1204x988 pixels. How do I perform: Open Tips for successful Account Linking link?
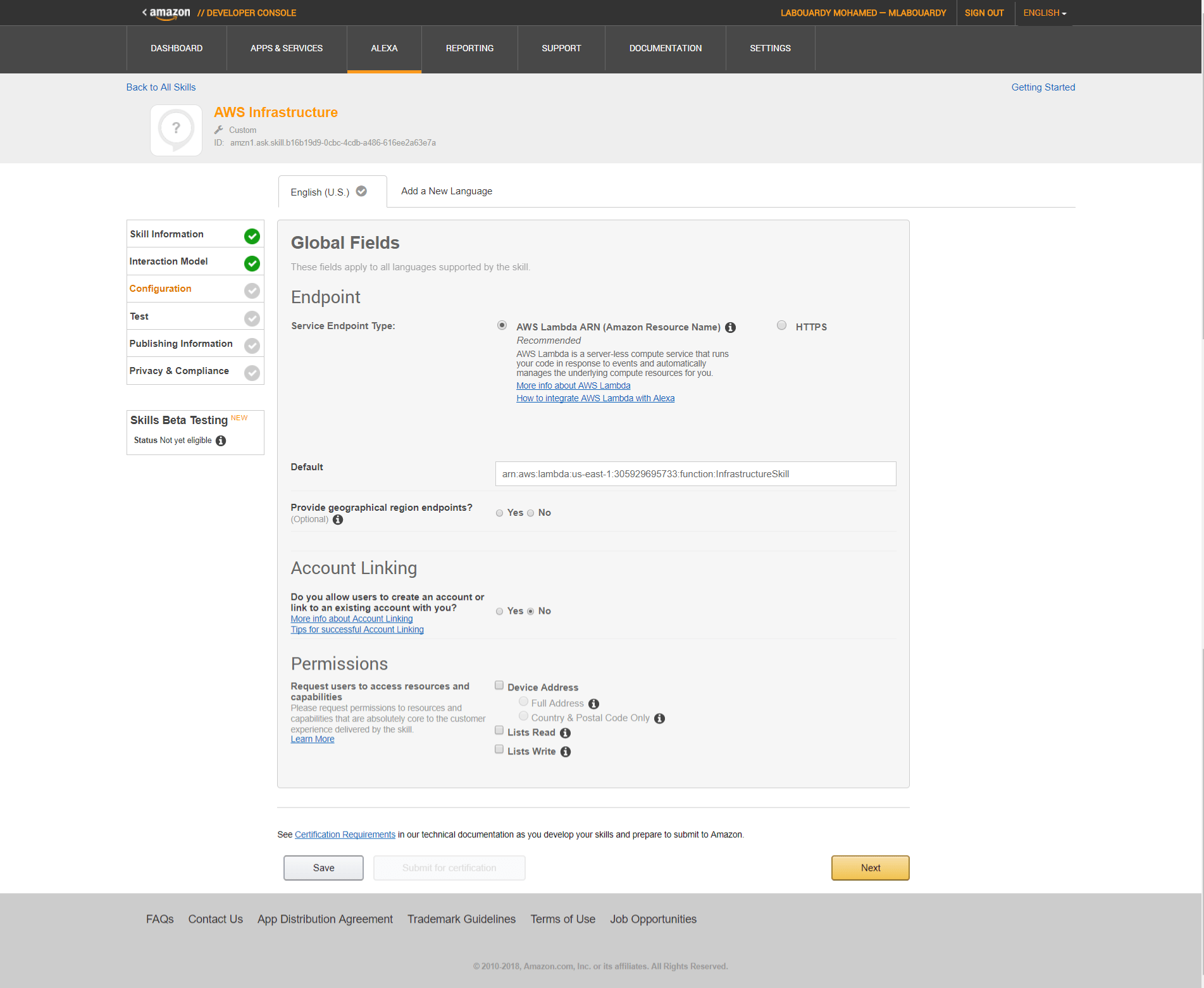point(357,630)
